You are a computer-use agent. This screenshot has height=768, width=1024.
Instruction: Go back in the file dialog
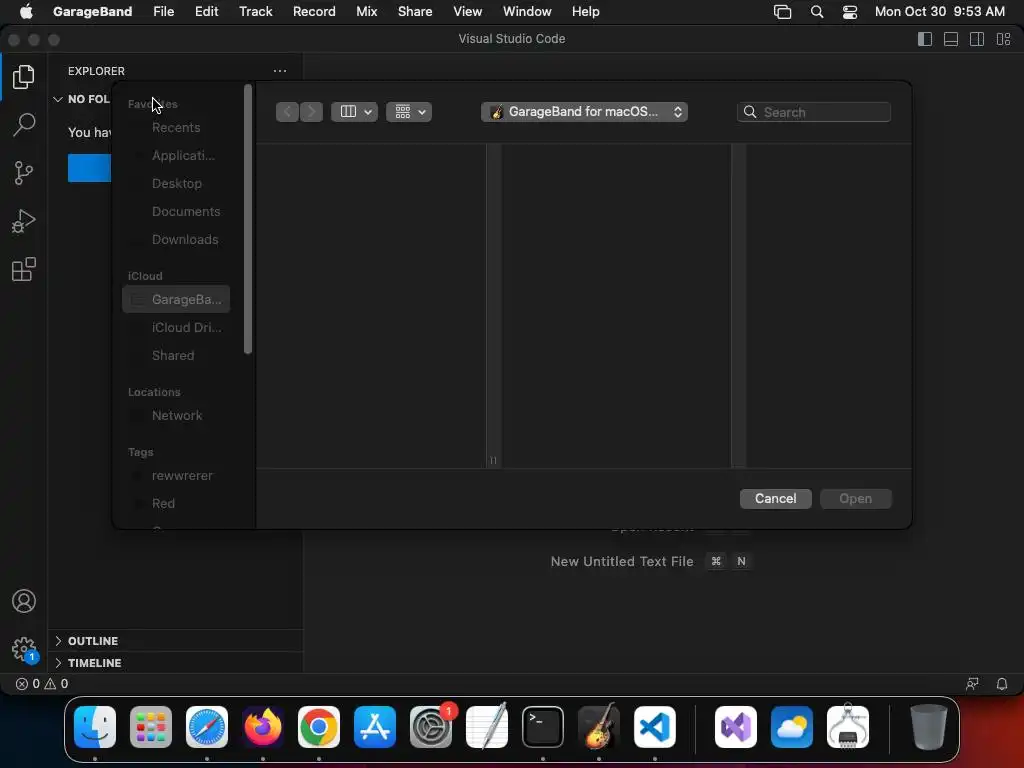point(287,112)
